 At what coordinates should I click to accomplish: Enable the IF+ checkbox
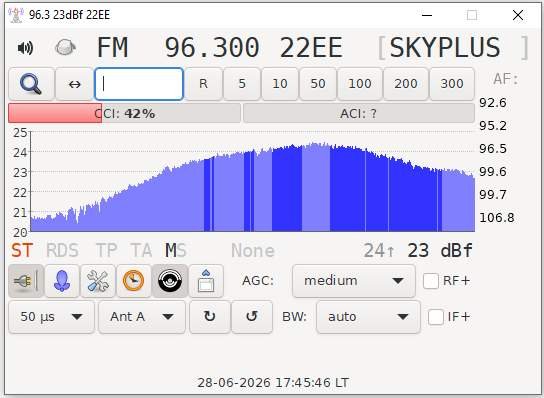(x=436, y=317)
